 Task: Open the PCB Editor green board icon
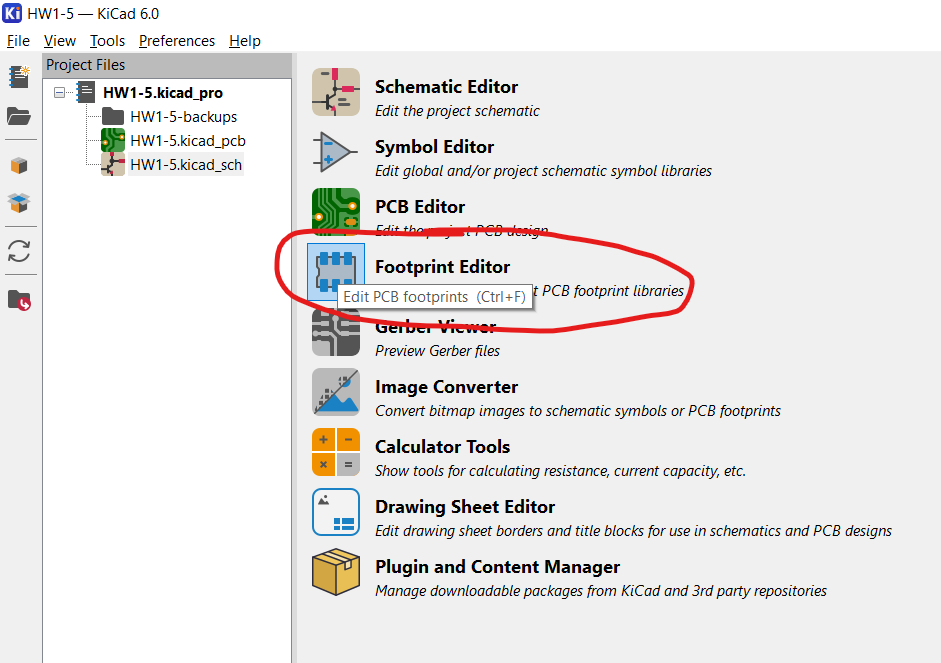tap(335, 212)
